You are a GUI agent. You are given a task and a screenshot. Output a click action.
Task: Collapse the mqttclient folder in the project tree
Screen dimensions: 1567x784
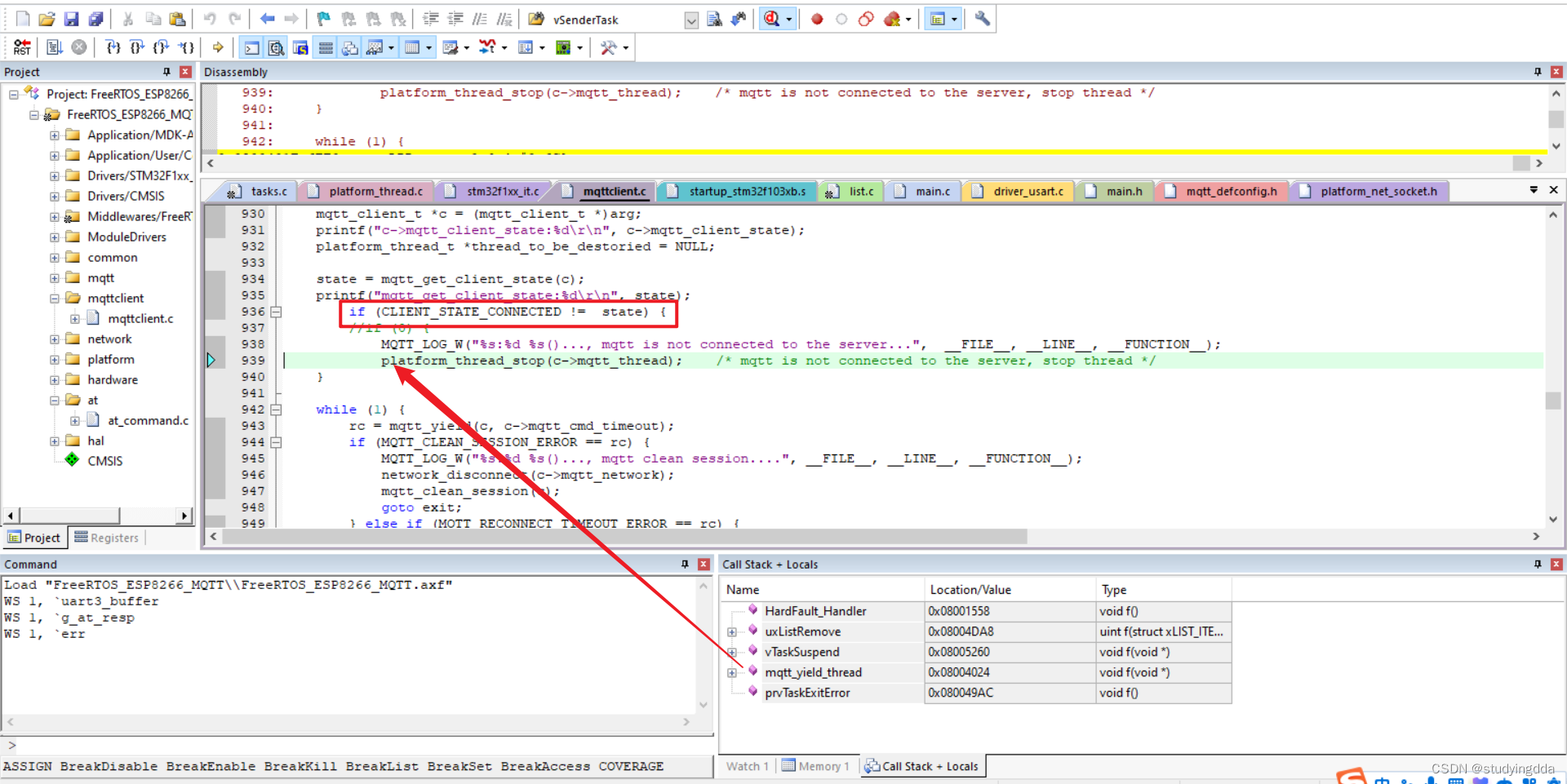pos(54,298)
